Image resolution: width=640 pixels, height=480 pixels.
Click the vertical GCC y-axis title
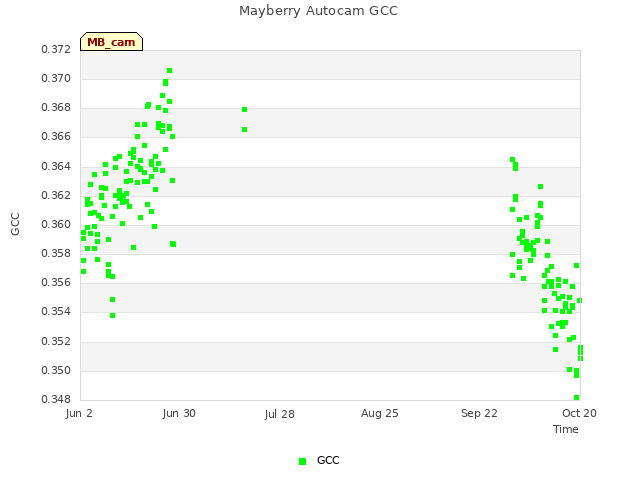[x=15, y=224]
